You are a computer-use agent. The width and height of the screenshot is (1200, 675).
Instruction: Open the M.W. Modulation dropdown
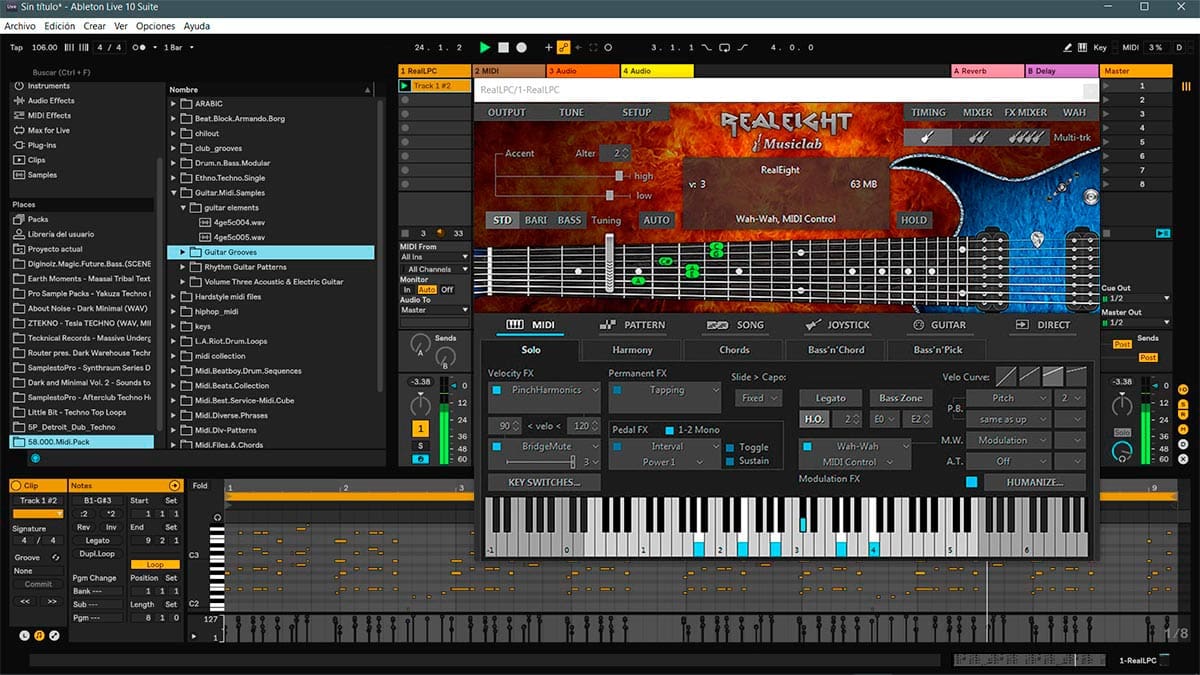pyautogui.click(x=1008, y=441)
